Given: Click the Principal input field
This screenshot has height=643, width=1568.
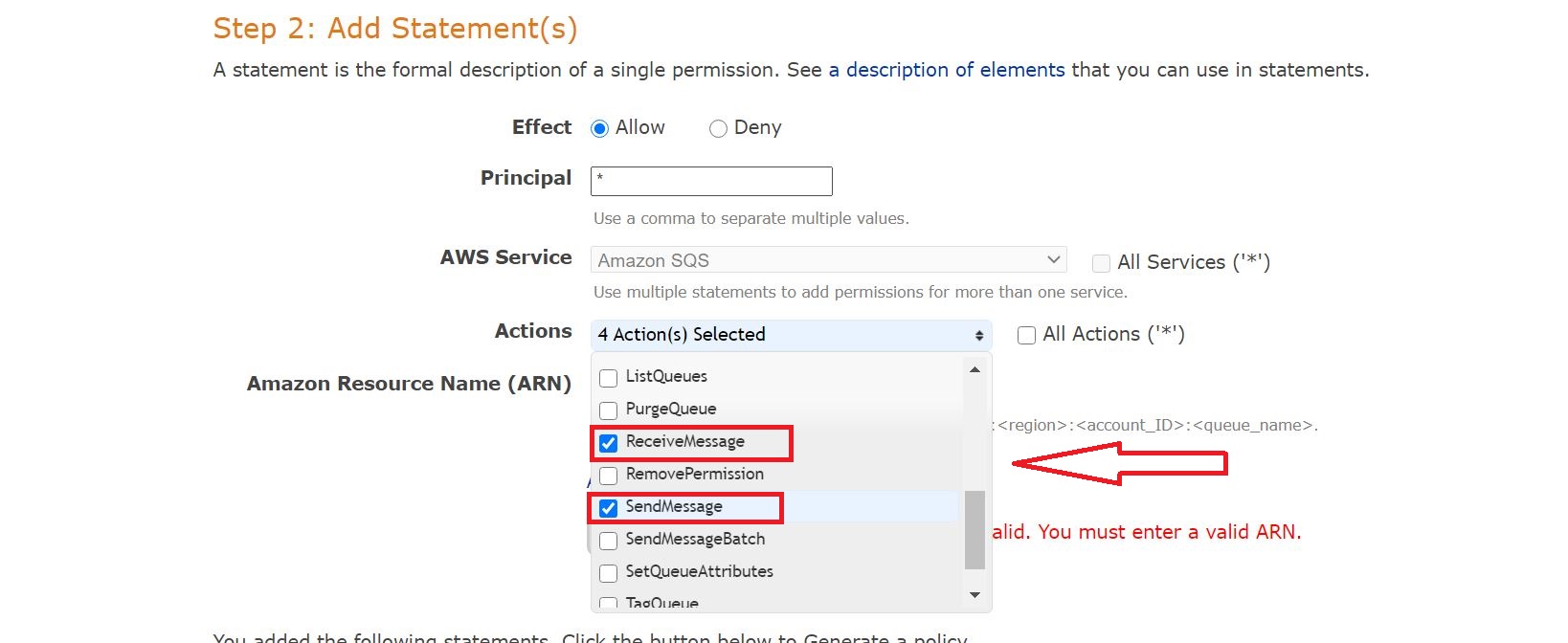Looking at the screenshot, I should (x=711, y=181).
